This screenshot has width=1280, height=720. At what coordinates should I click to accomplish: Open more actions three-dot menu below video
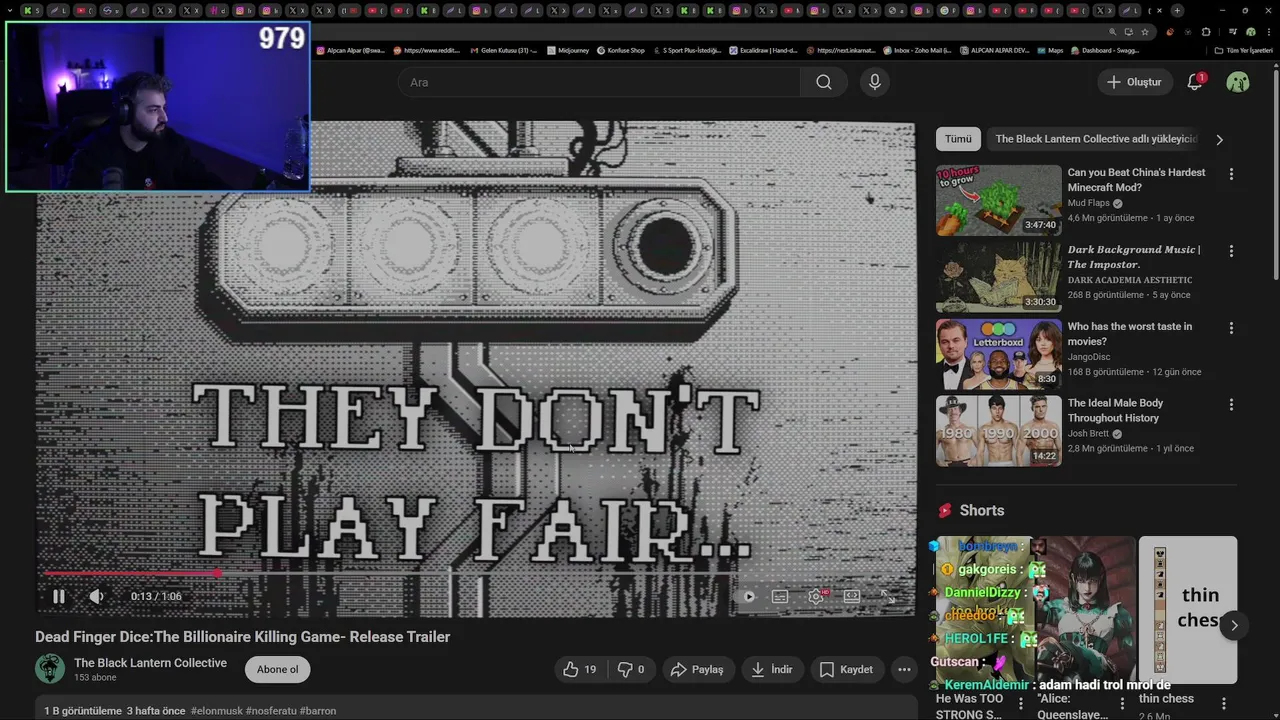click(x=904, y=669)
